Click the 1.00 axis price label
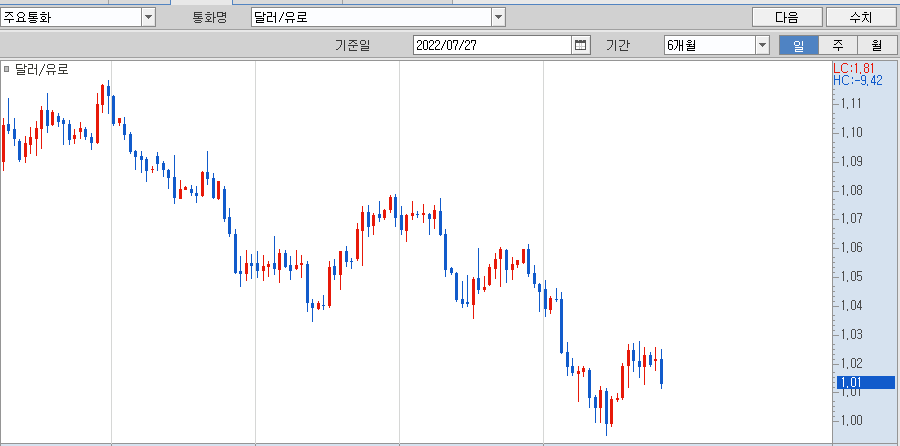The width and height of the screenshot is (900, 446). 851,421
